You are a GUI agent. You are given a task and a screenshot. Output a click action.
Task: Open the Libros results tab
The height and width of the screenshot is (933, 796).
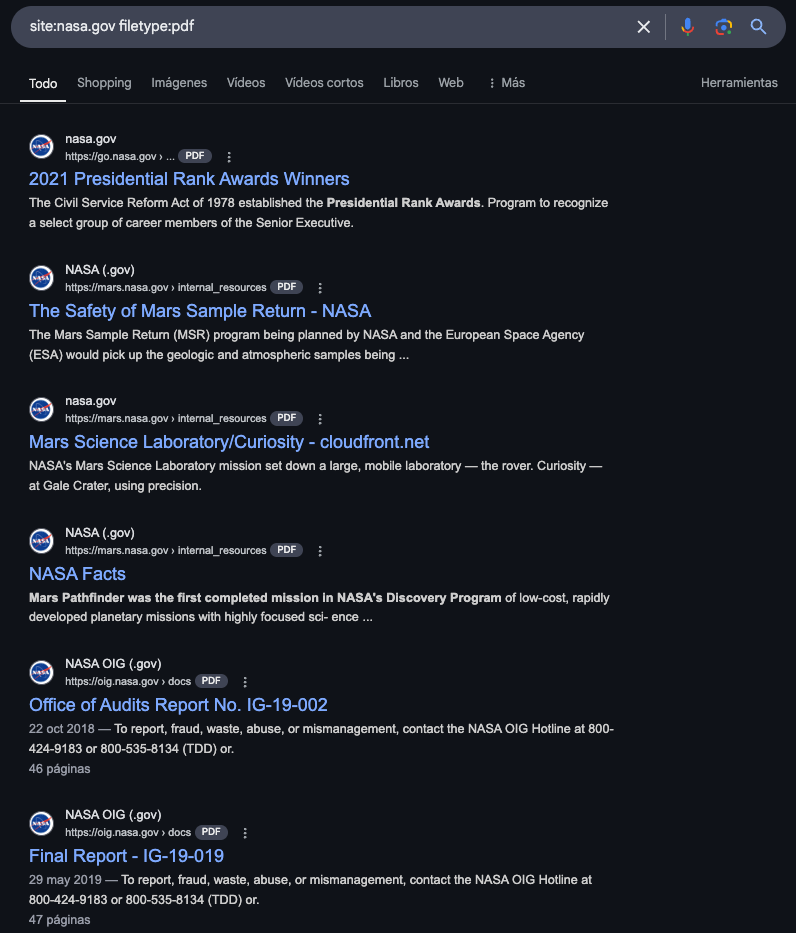pyautogui.click(x=401, y=83)
